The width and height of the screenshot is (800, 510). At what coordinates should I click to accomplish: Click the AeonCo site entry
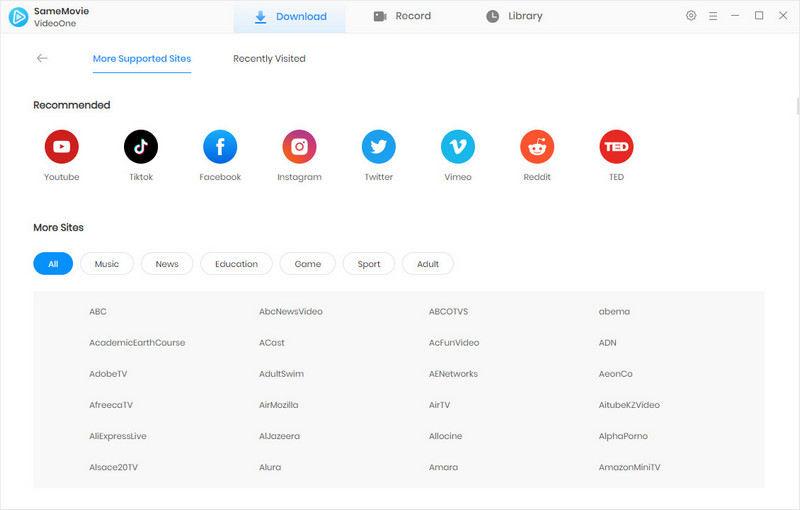[x=616, y=374]
